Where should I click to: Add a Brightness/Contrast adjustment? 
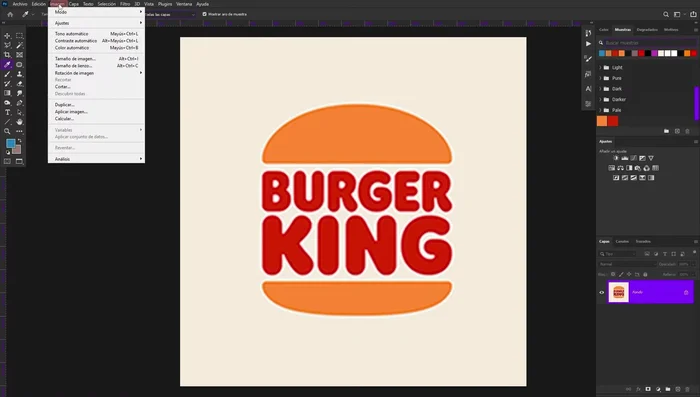pos(616,158)
